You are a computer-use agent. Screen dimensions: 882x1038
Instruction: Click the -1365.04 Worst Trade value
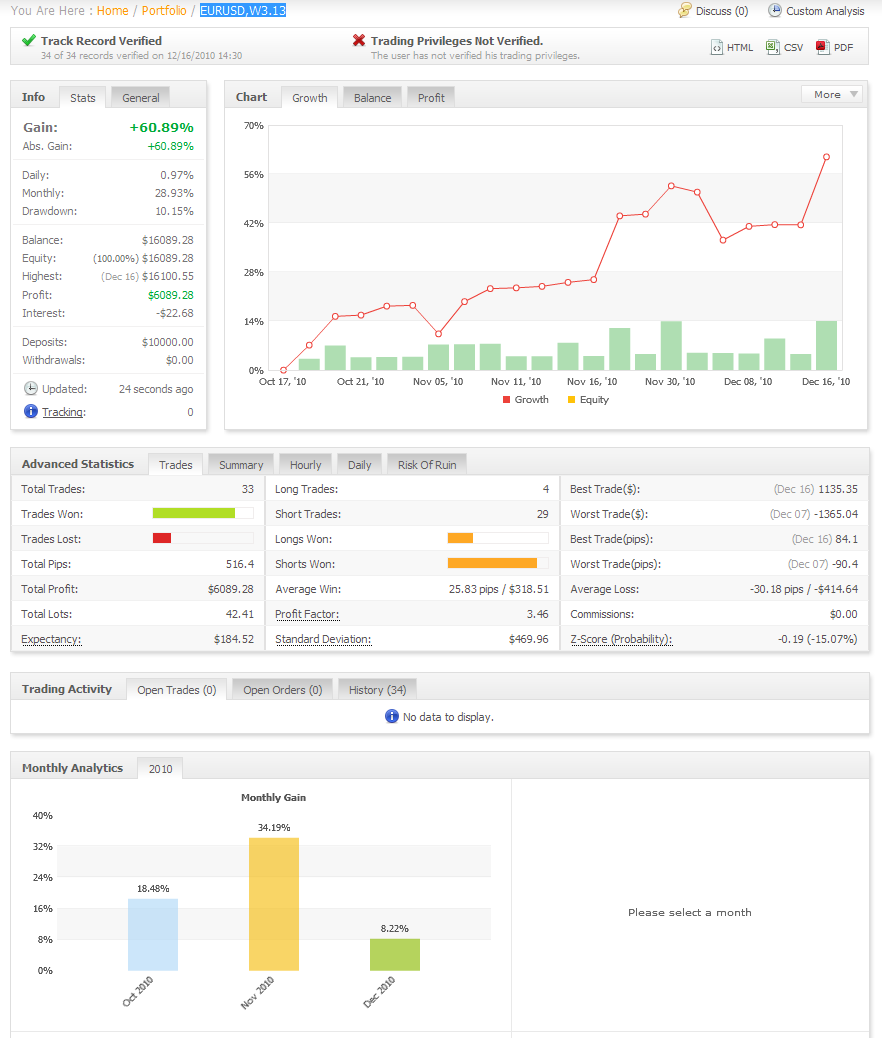(836, 514)
